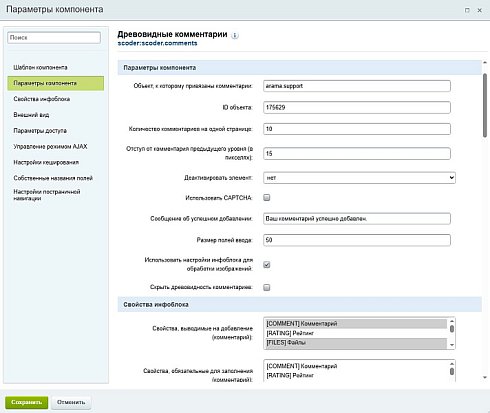Click down arrow in first properties listbox
Image resolution: width=490 pixels, height=413 pixels.
(x=452, y=345)
